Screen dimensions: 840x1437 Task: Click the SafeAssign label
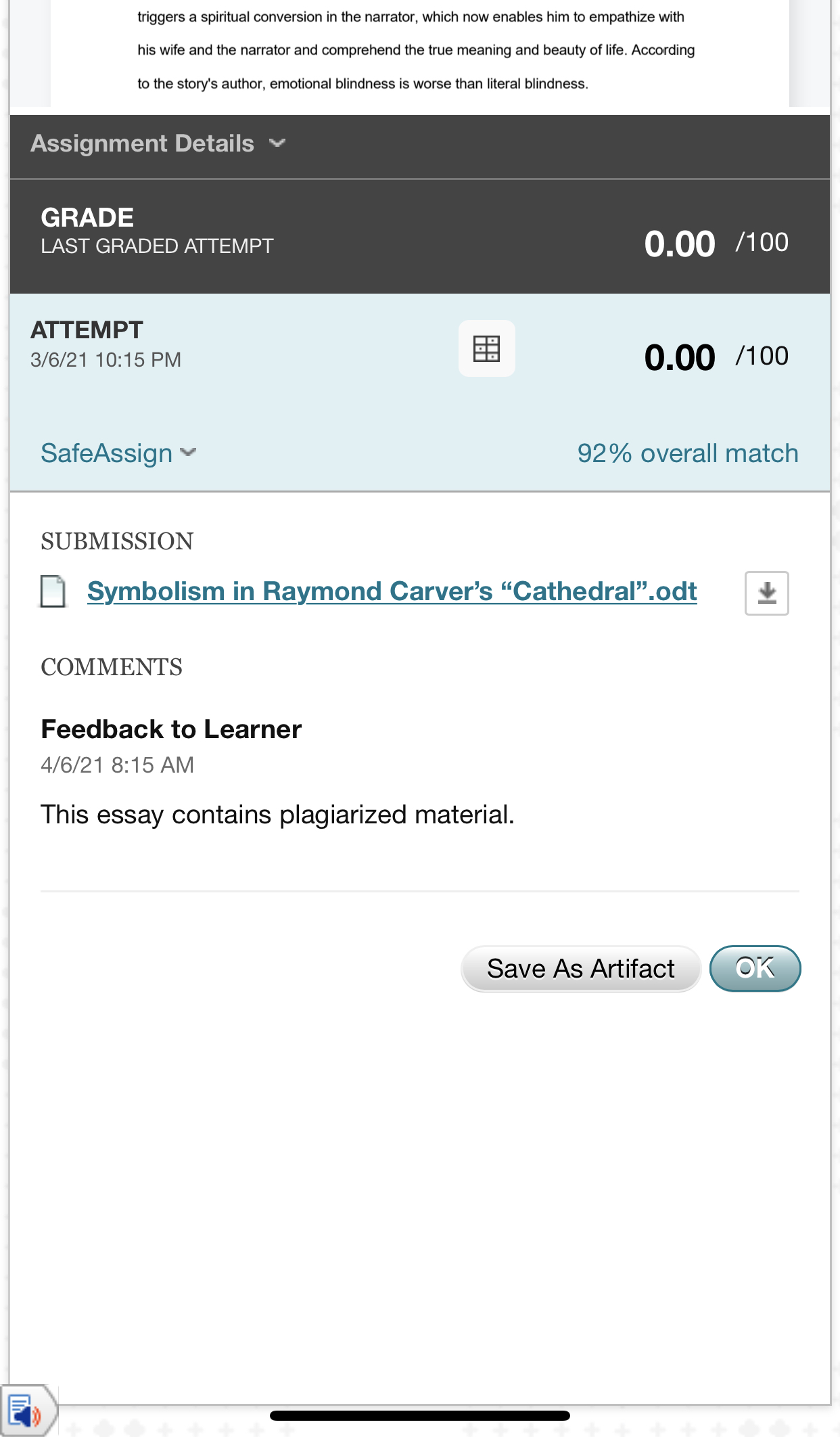[107, 453]
